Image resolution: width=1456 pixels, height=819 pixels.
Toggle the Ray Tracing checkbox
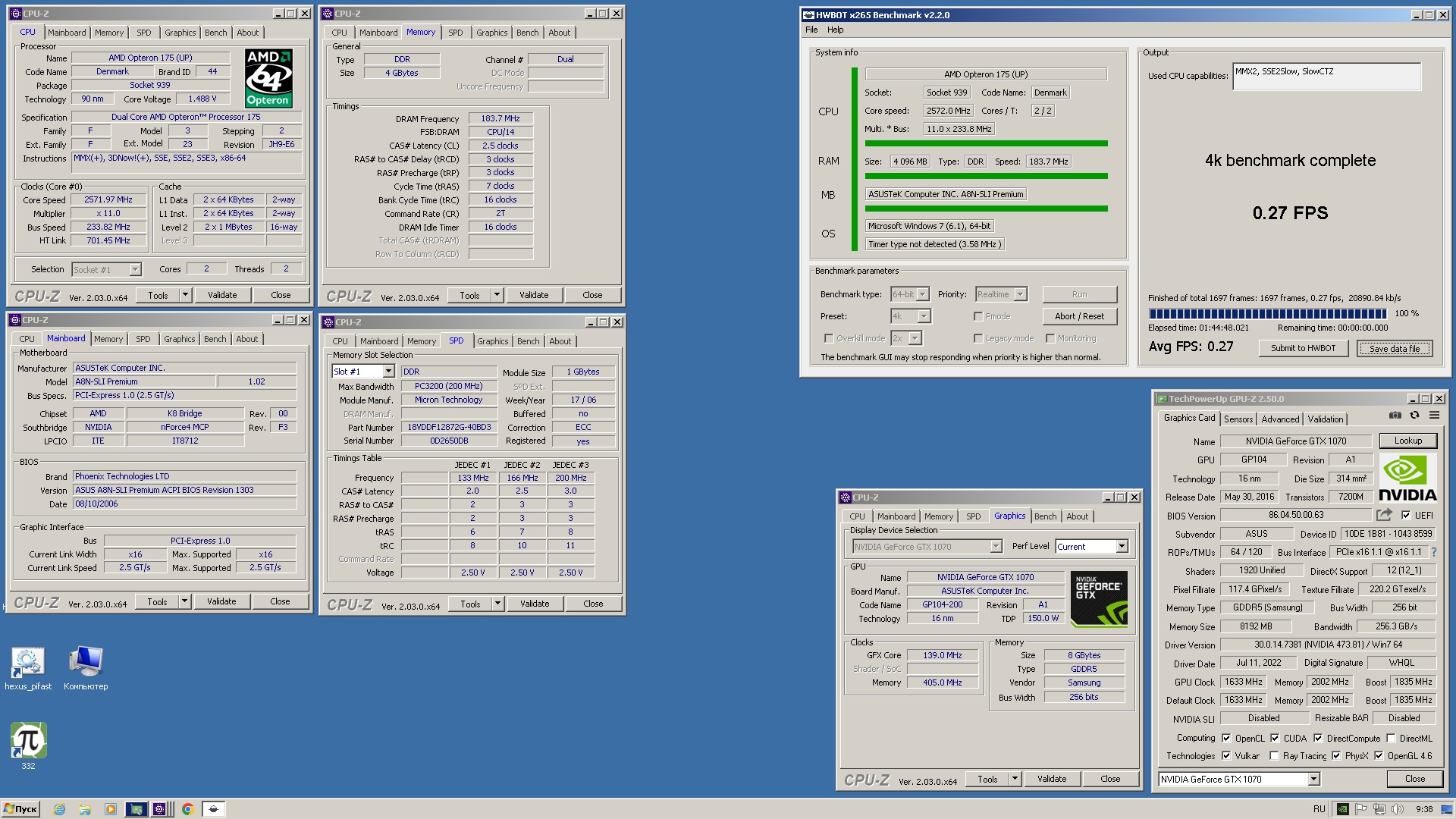click(1275, 755)
